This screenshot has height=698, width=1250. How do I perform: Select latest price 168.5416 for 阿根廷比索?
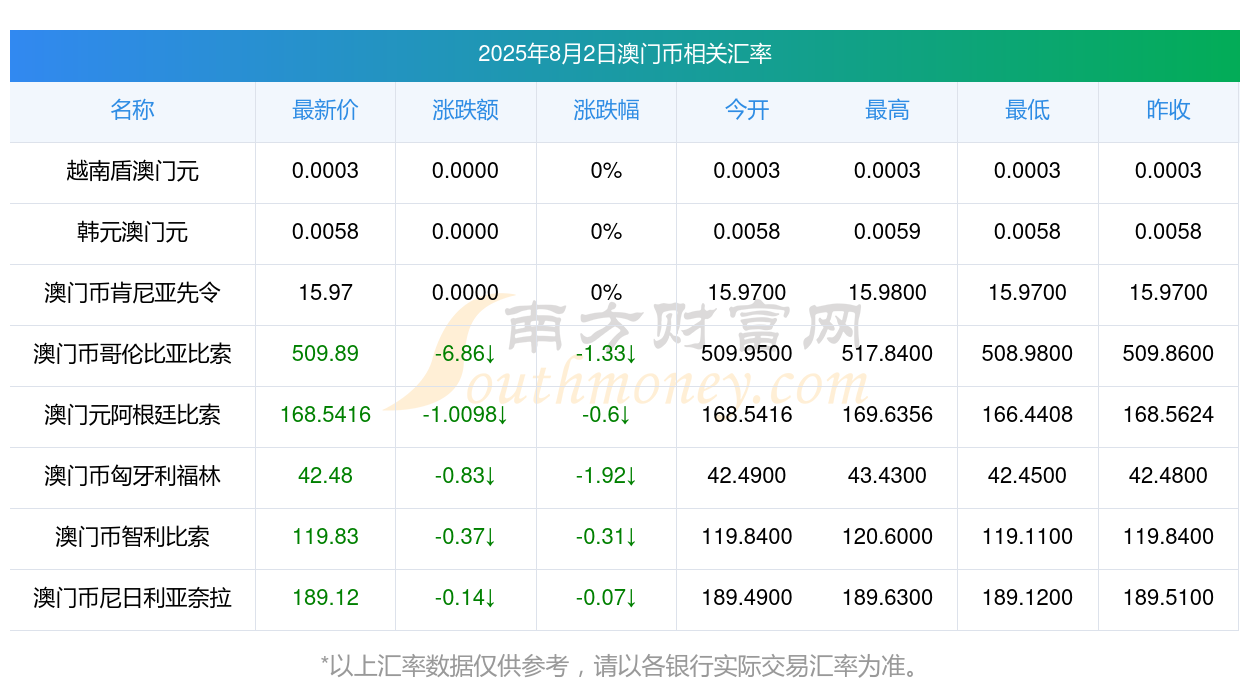(325, 415)
